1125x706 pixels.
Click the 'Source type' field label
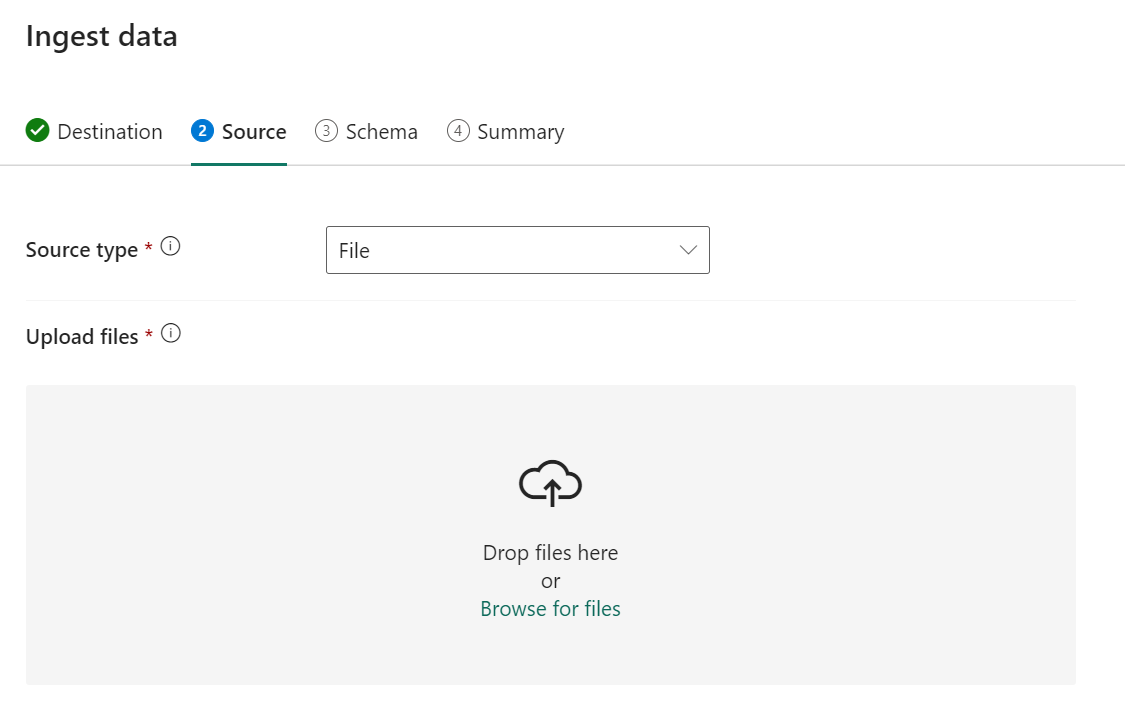click(x=82, y=250)
